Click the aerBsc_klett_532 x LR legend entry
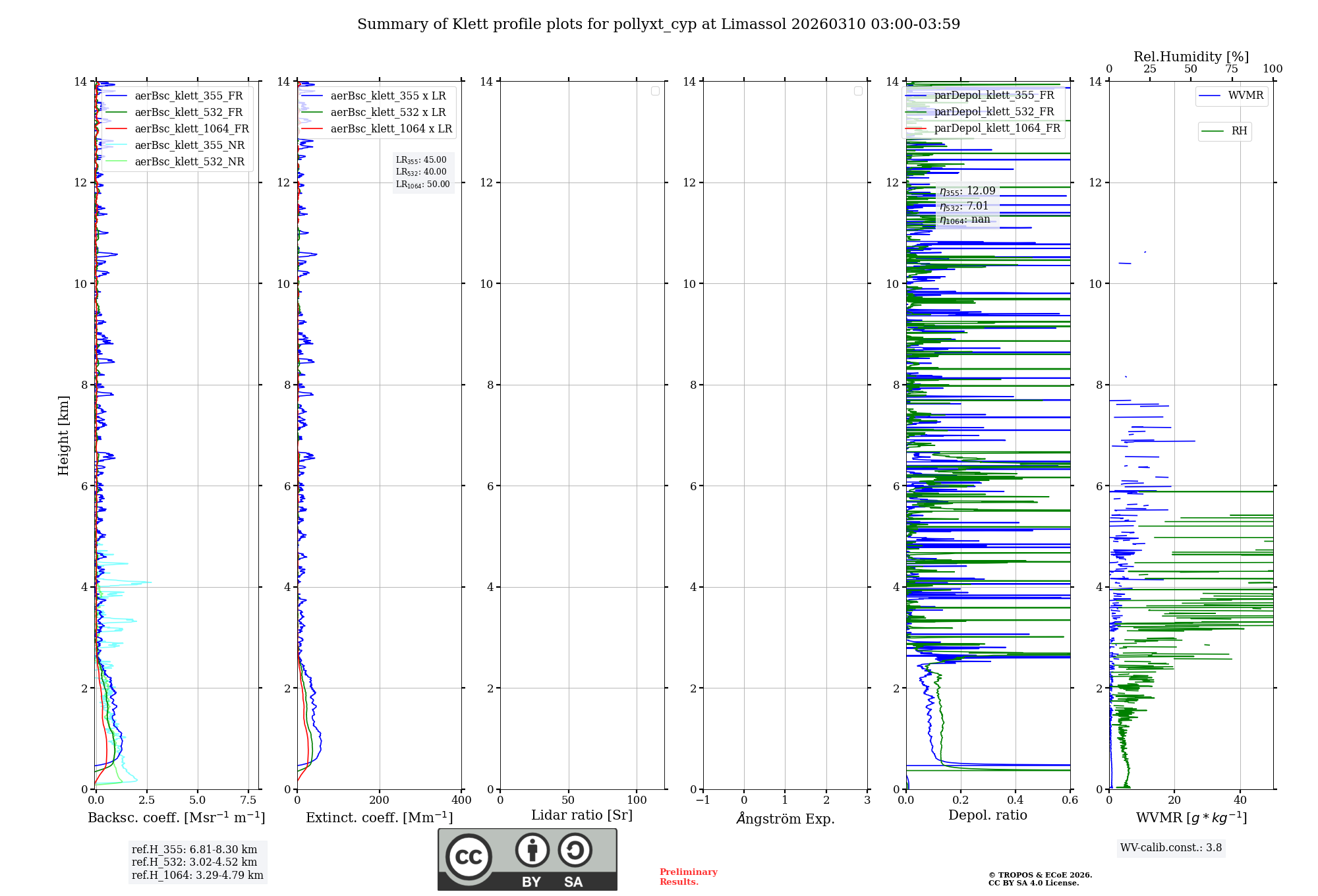Image resolution: width=1318 pixels, height=896 pixels. coord(387,113)
